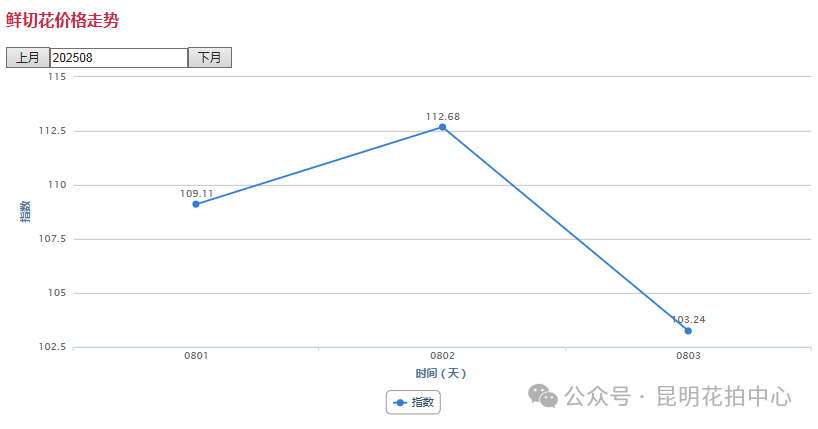This screenshot has height=429, width=818.
Task: Click the 0801 x-axis date label
Action: (196, 356)
